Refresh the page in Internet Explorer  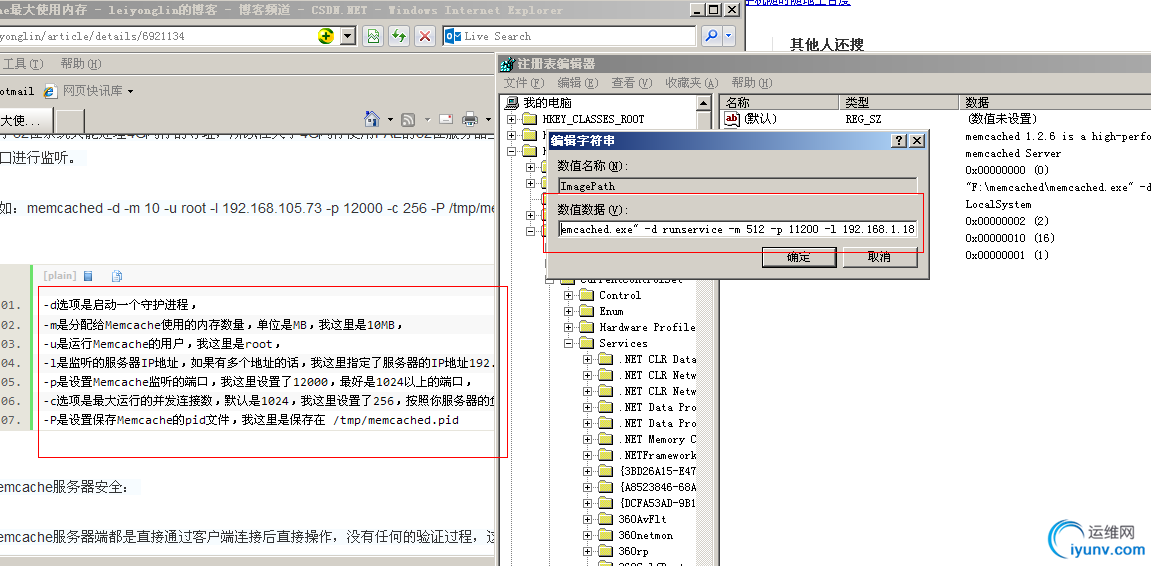pyautogui.click(x=399, y=36)
